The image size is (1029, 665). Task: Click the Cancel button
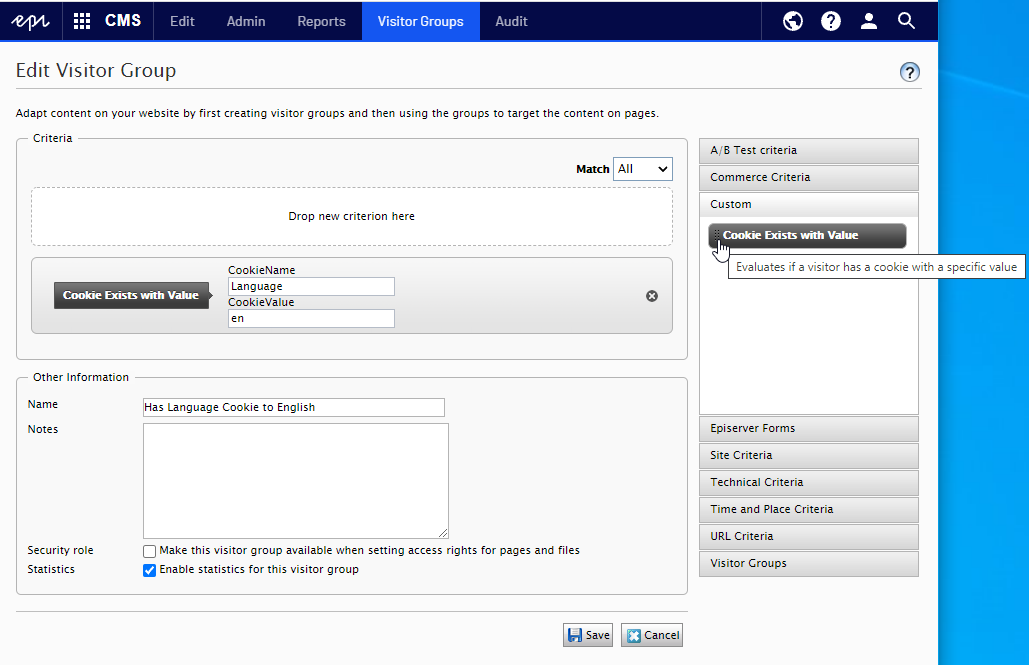click(x=652, y=635)
